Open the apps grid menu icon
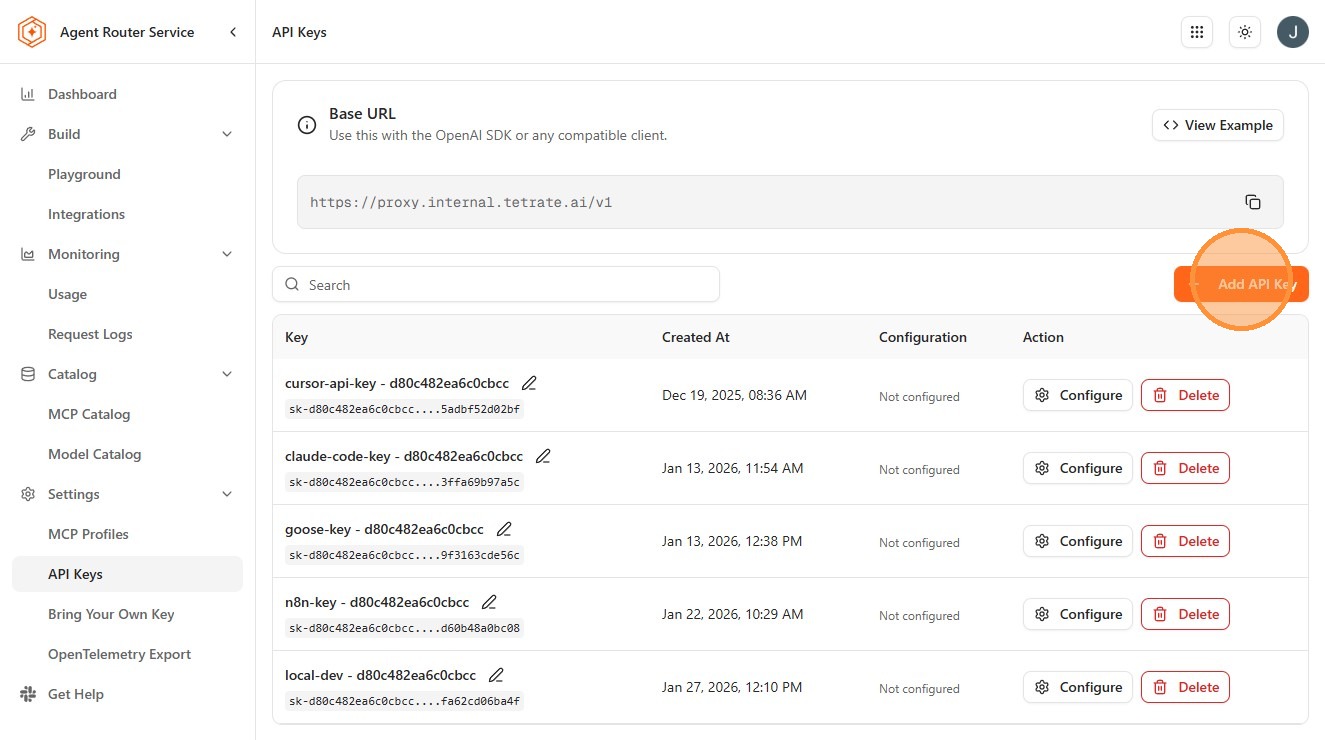 pyautogui.click(x=1196, y=32)
